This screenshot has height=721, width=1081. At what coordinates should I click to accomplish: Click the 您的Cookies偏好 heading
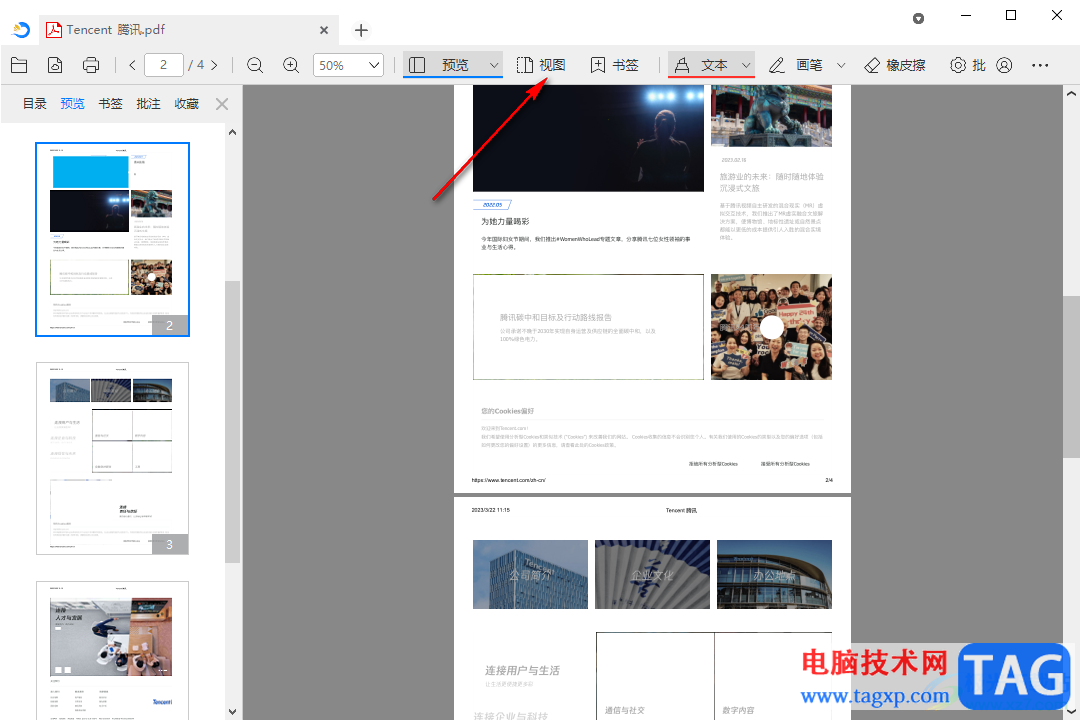pyautogui.click(x=507, y=411)
